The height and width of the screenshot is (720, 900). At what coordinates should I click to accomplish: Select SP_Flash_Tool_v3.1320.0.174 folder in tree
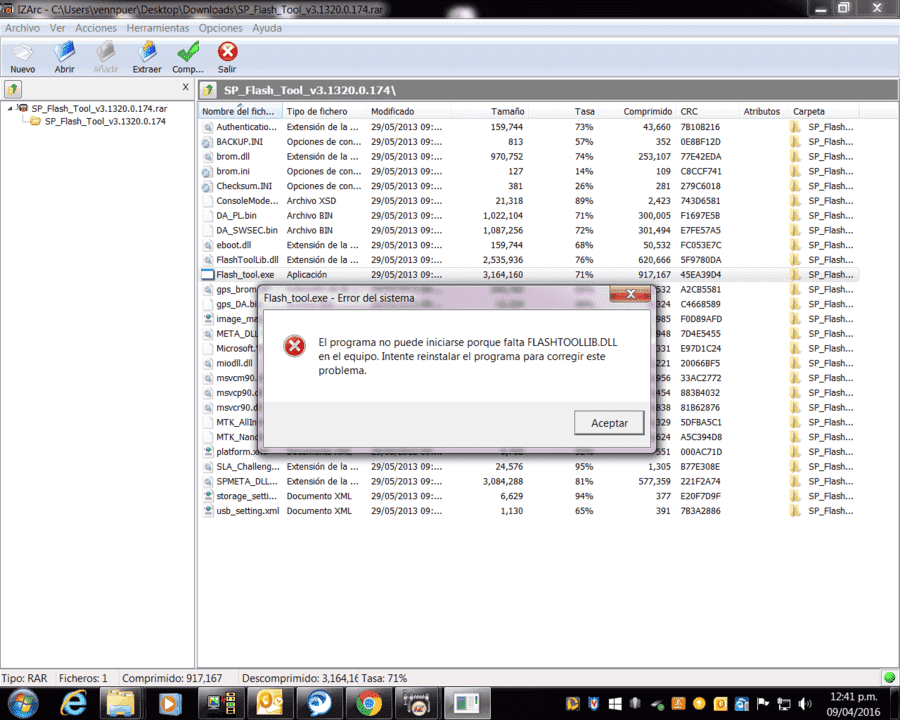[x=105, y=121]
